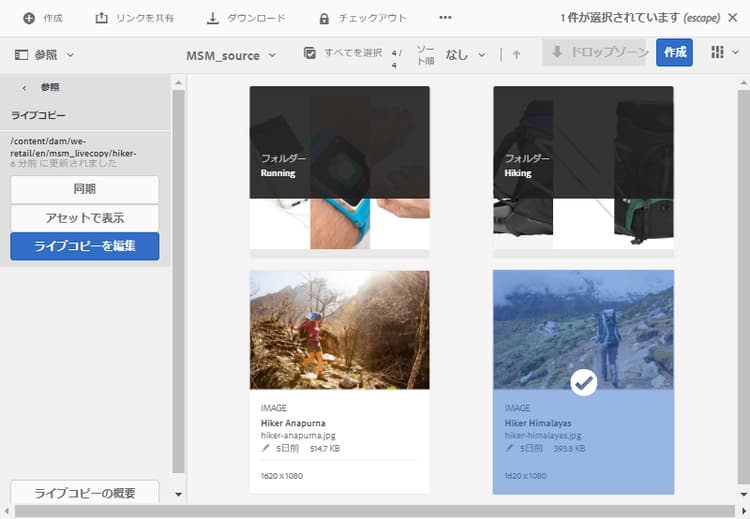Viewport: 750px width, 519px height.
Task: Click the pencil icon on Hiker Anapurna
Action: coord(265,448)
